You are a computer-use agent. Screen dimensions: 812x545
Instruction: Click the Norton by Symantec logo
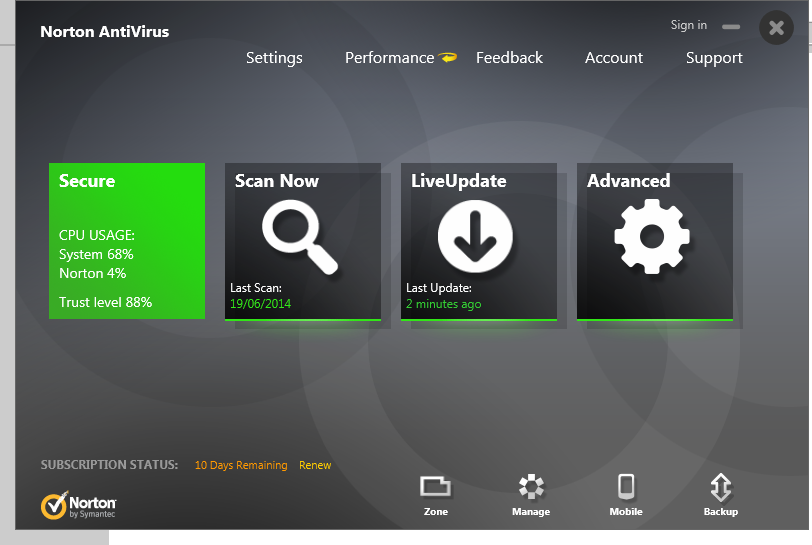[x=79, y=505]
